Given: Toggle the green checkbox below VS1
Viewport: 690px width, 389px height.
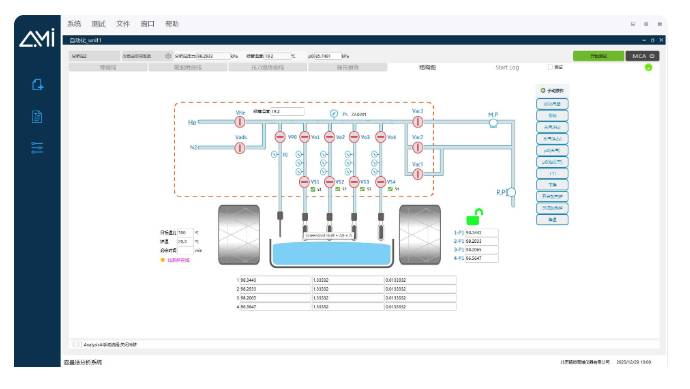Looking at the screenshot, I should [313, 189].
